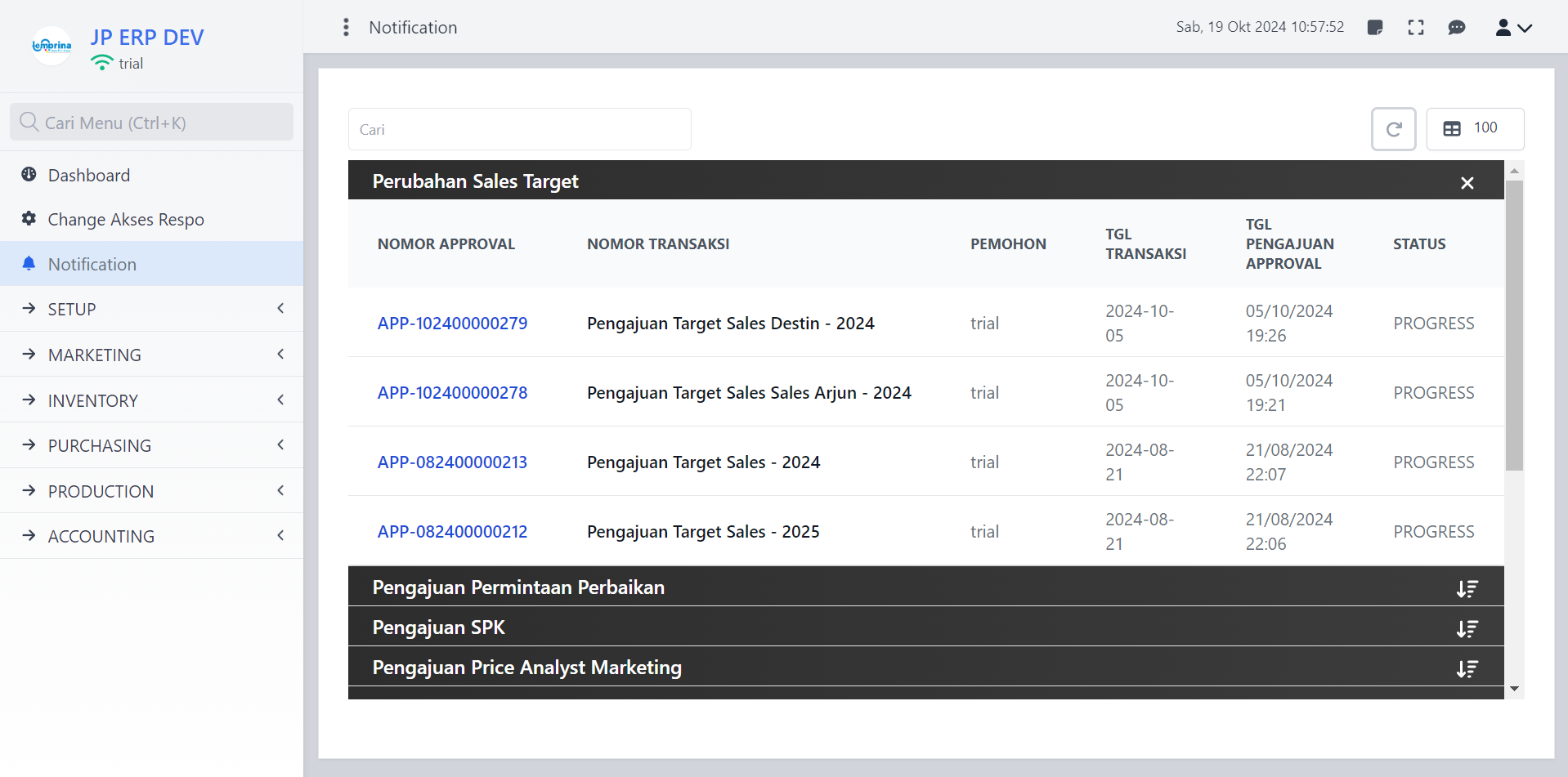1568x777 pixels.
Task: Expand the SETUP sidebar menu
Action: pyautogui.click(x=151, y=309)
